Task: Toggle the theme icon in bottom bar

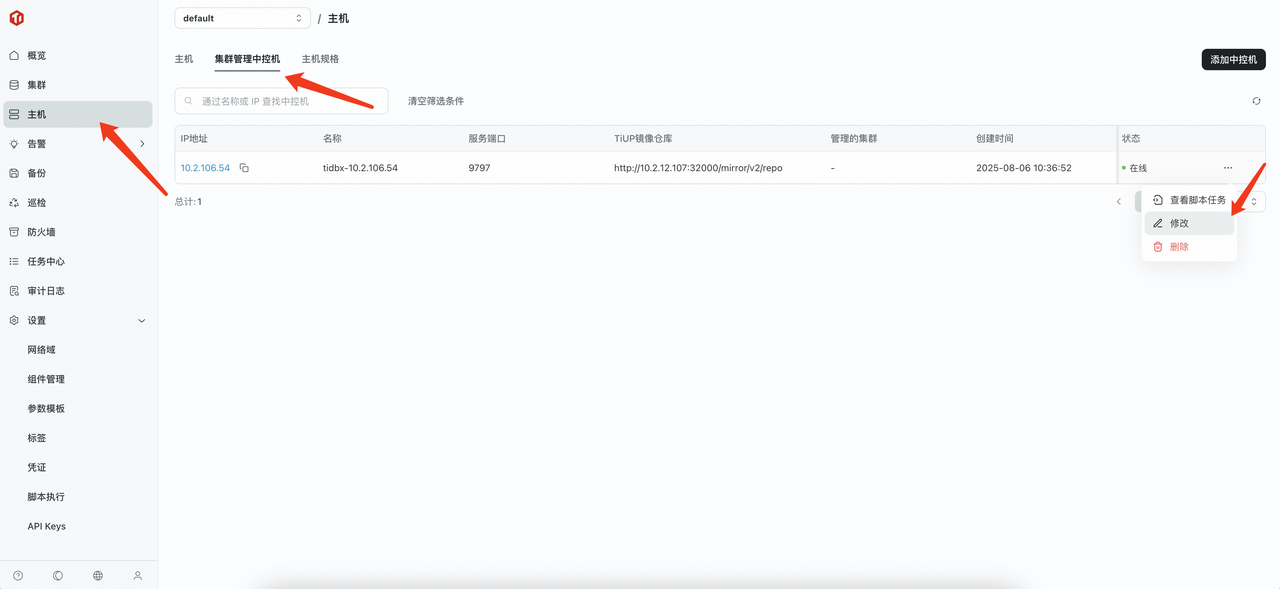Action: click(57, 575)
